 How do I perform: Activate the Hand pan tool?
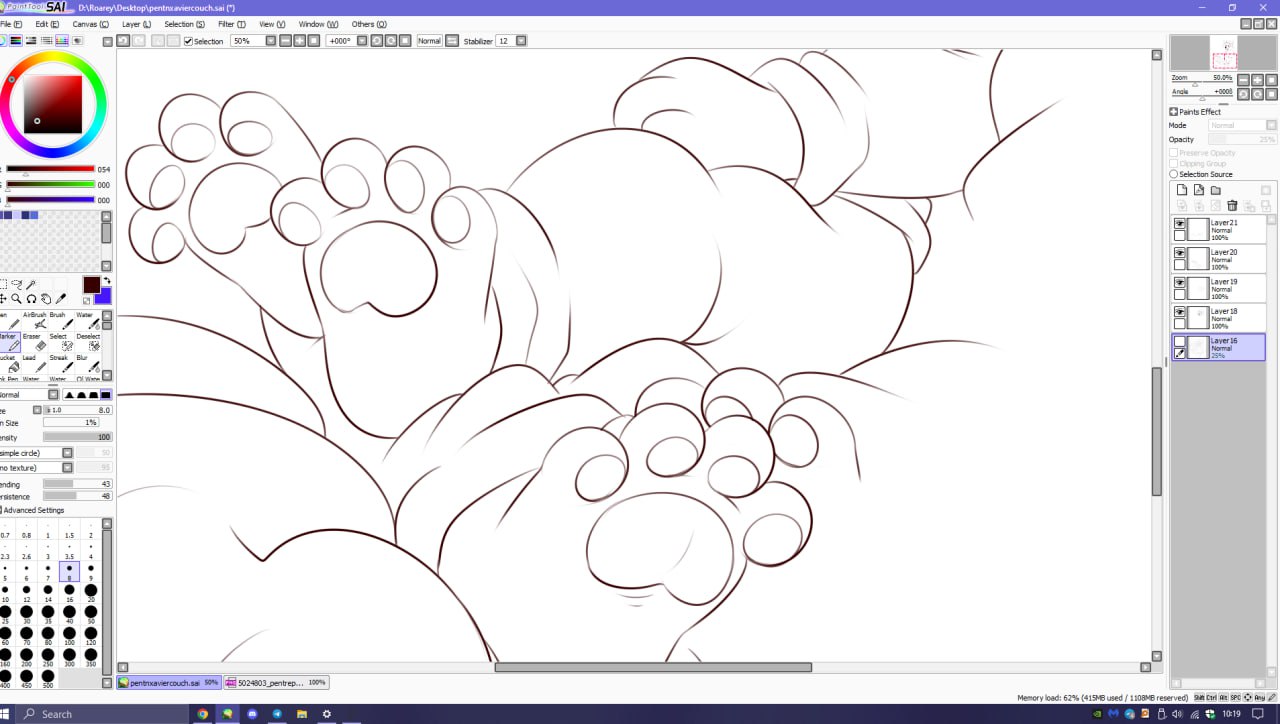46,299
